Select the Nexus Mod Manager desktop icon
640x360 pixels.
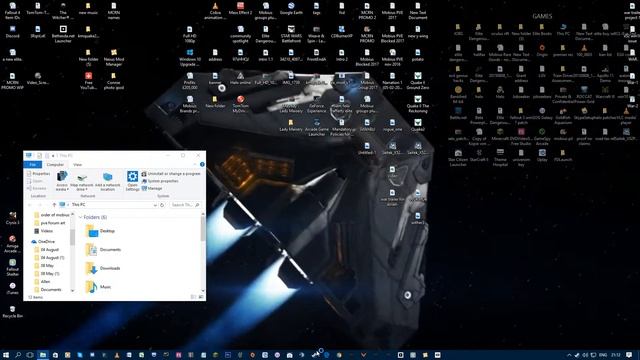tap(113, 58)
